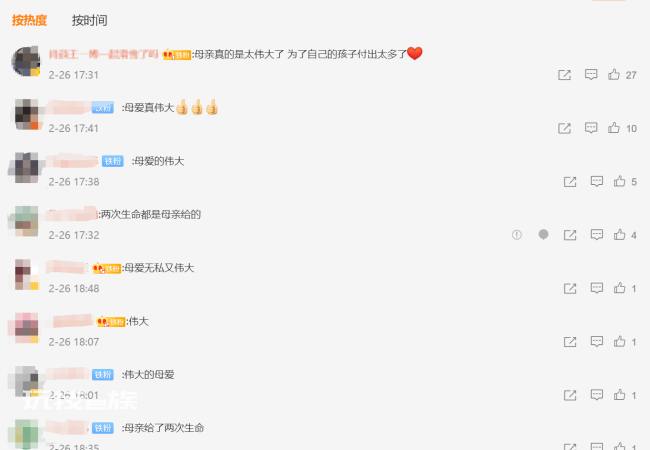Reply to the 母爱无私又伟大 comment
This screenshot has width=650, height=450.
tap(597, 288)
